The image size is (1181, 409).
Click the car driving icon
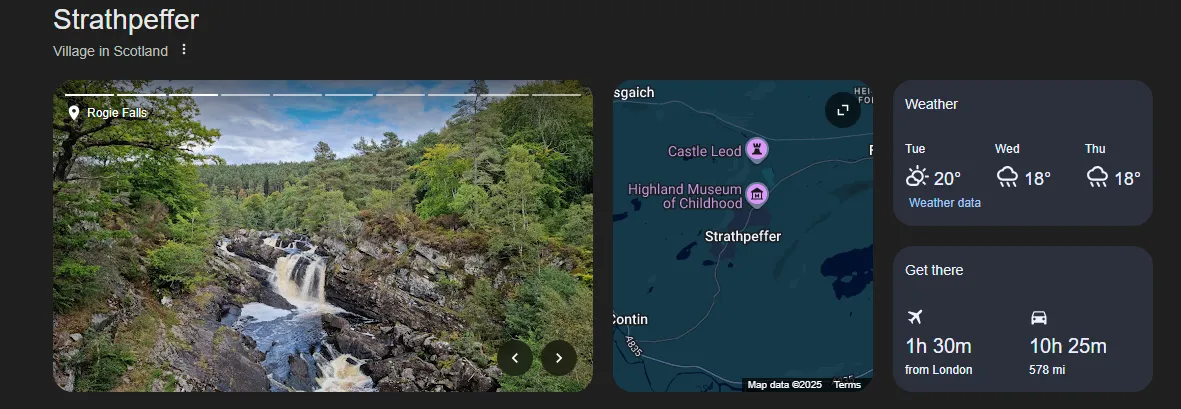point(1039,317)
